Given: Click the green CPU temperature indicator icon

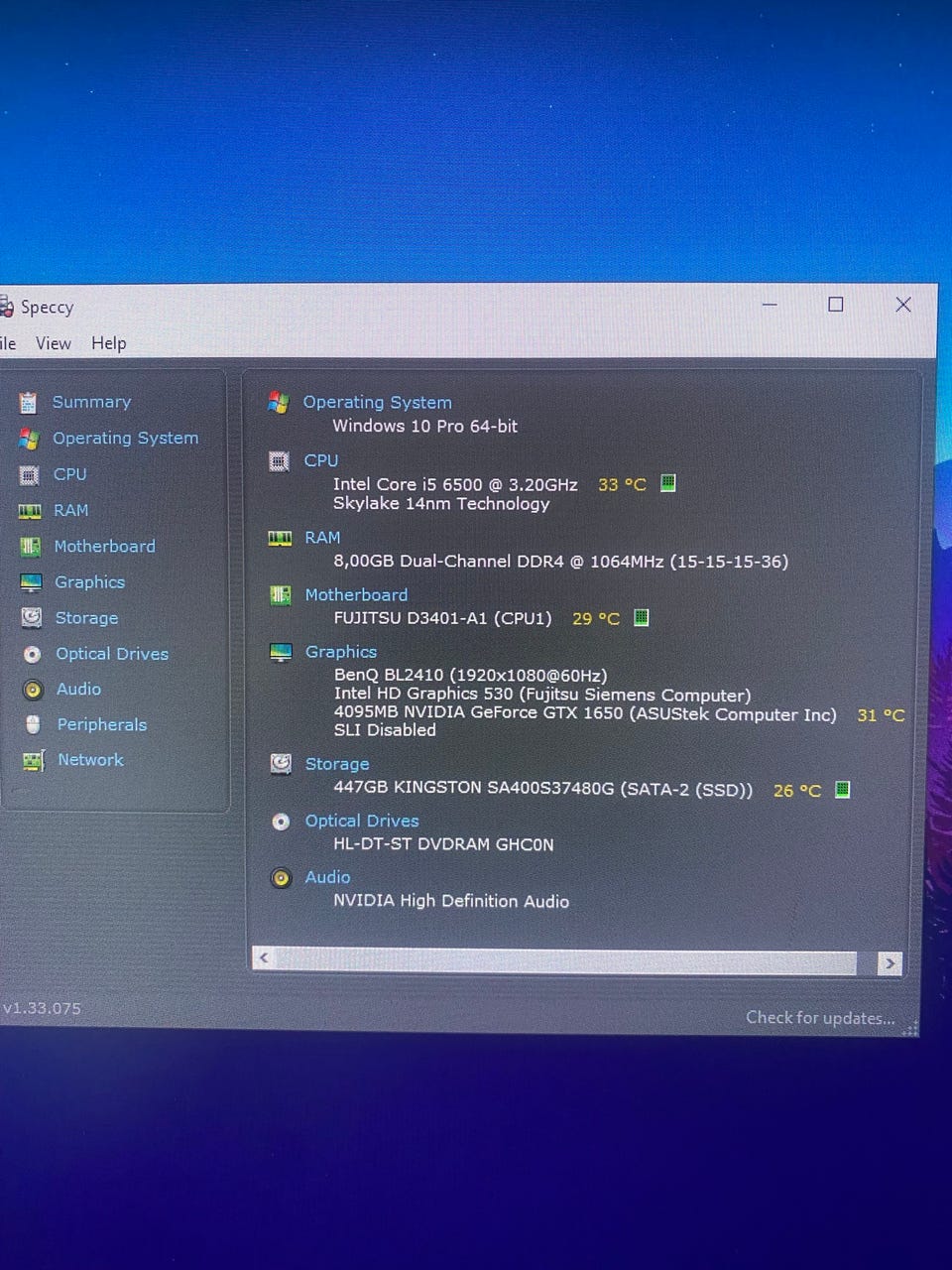Looking at the screenshot, I should click(668, 483).
